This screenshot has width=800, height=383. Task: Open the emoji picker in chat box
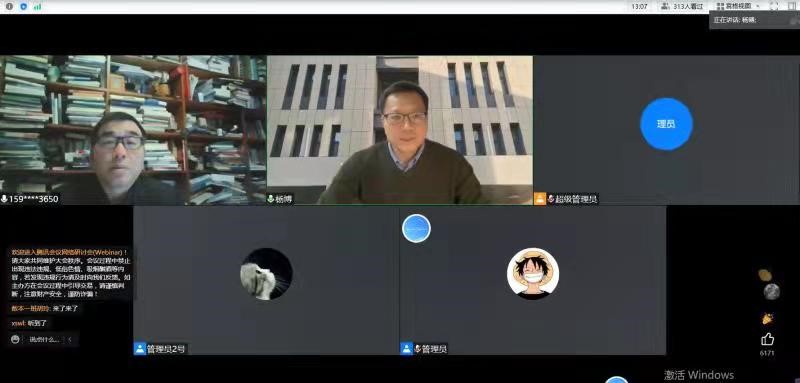15,339
